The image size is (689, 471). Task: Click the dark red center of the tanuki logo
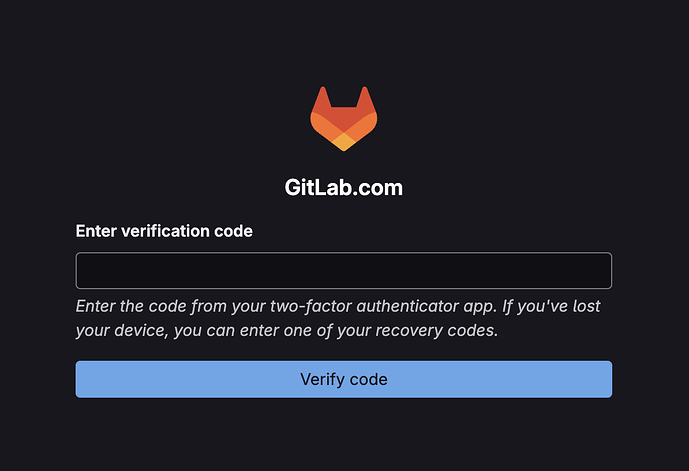pos(344,118)
